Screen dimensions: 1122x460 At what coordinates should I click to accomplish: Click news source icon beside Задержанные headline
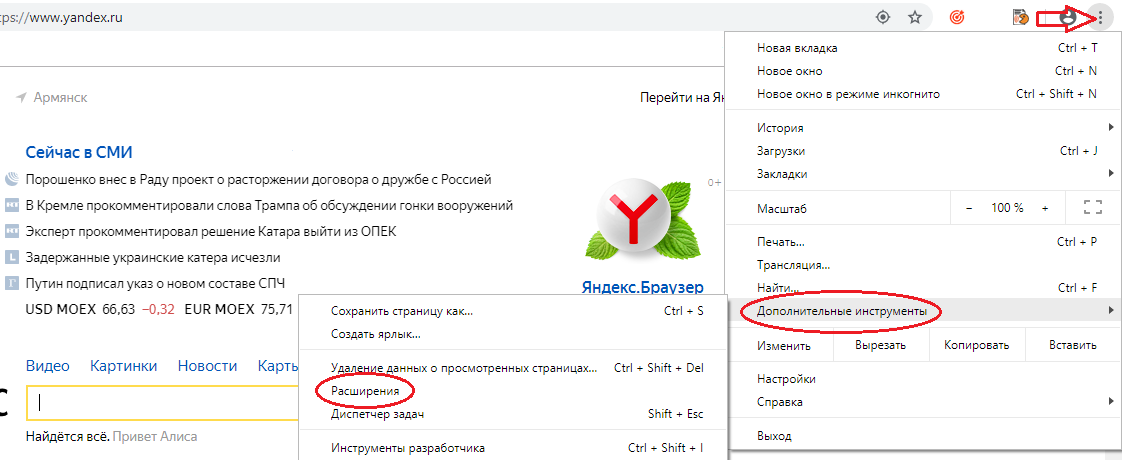[11, 258]
